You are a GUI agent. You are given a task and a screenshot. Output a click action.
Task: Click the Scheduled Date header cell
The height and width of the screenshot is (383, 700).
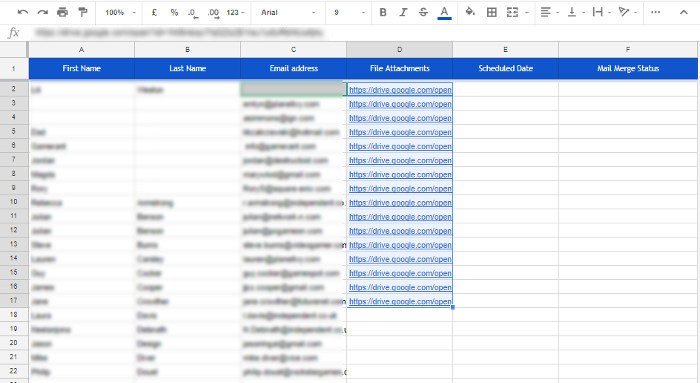click(505, 68)
